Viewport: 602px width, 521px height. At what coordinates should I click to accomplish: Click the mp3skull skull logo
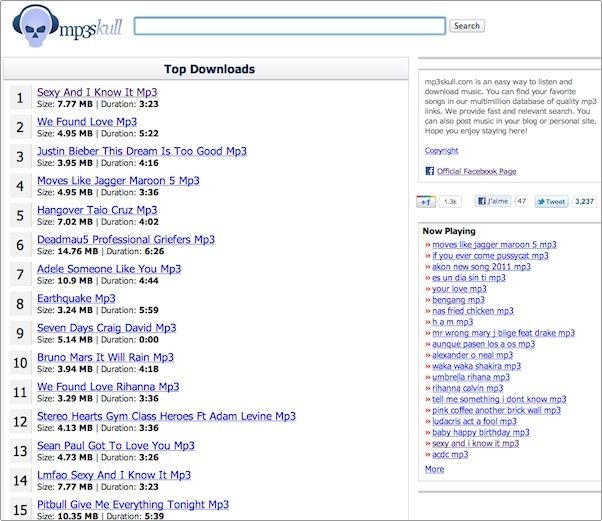click(x=35, y=26)
